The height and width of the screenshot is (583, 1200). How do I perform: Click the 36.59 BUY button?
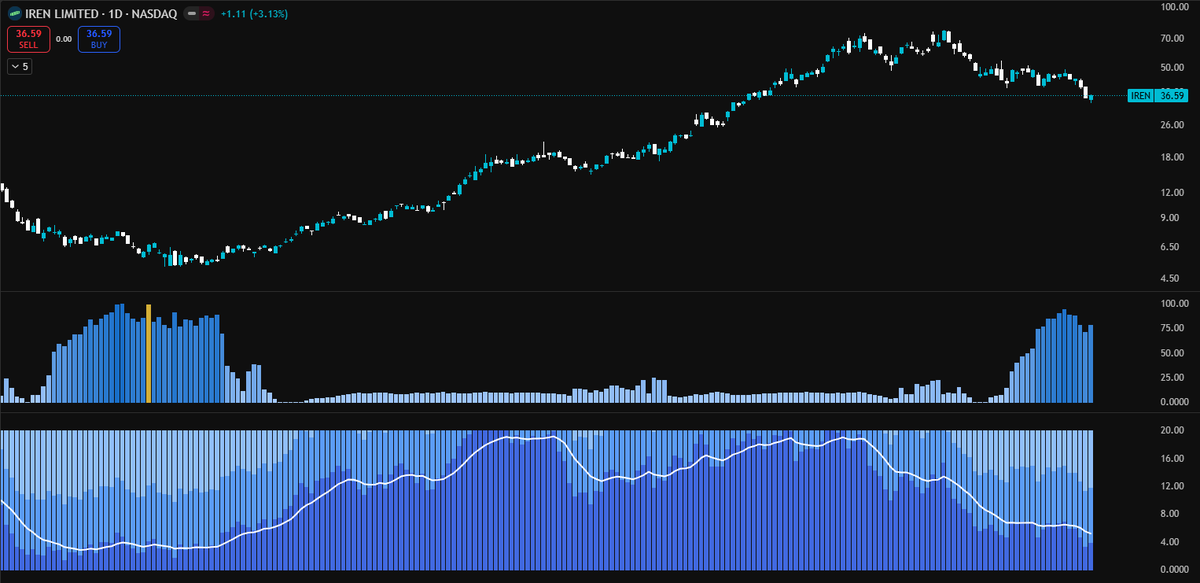[99, 39]
